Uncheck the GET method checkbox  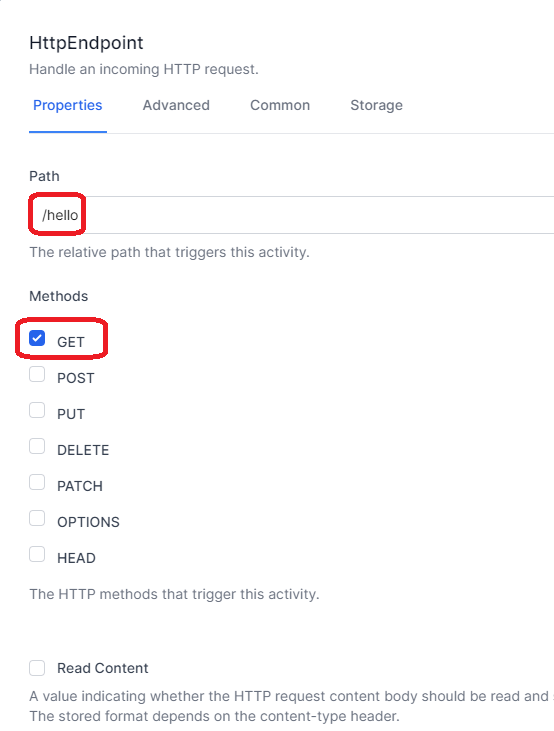click(37, 338)
